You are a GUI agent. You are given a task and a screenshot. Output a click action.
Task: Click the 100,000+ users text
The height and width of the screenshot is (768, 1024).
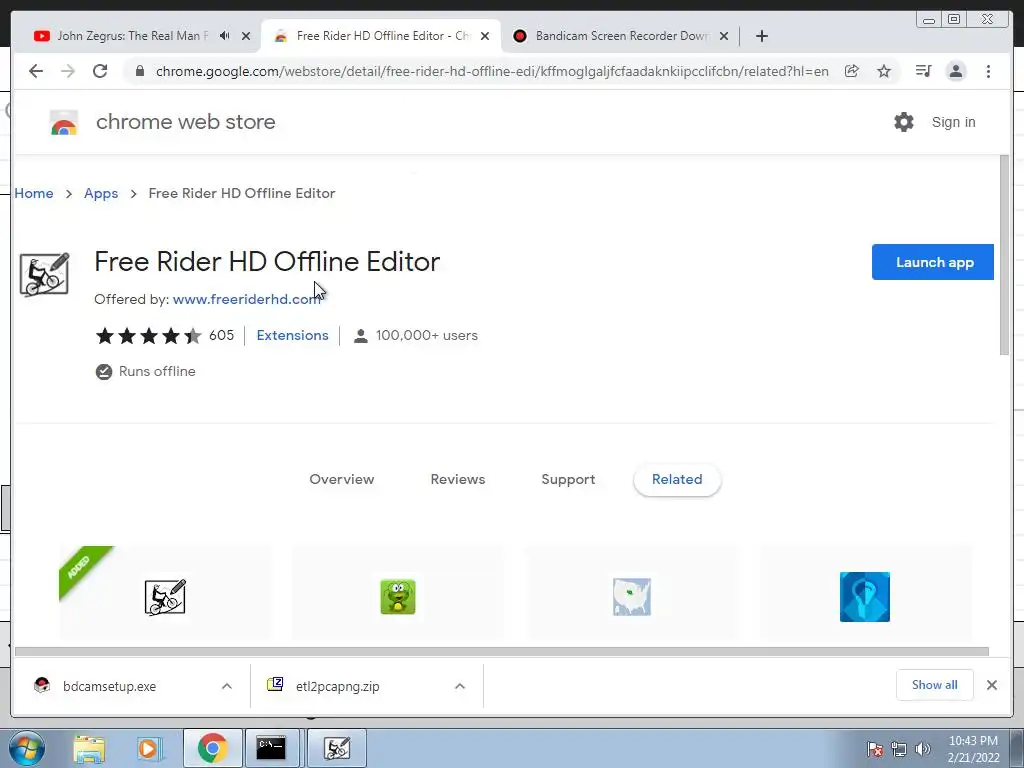[x=426, y=335]
